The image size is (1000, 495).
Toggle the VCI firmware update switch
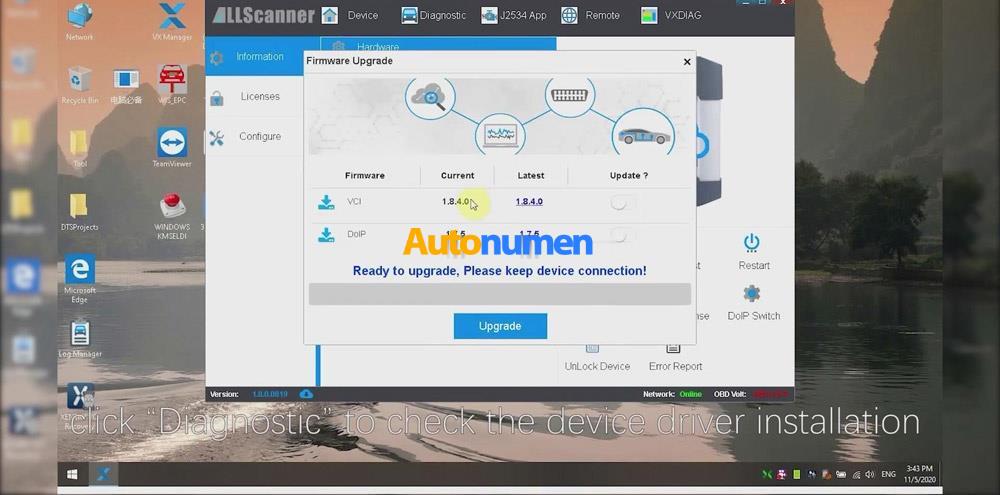click(622, 203)
